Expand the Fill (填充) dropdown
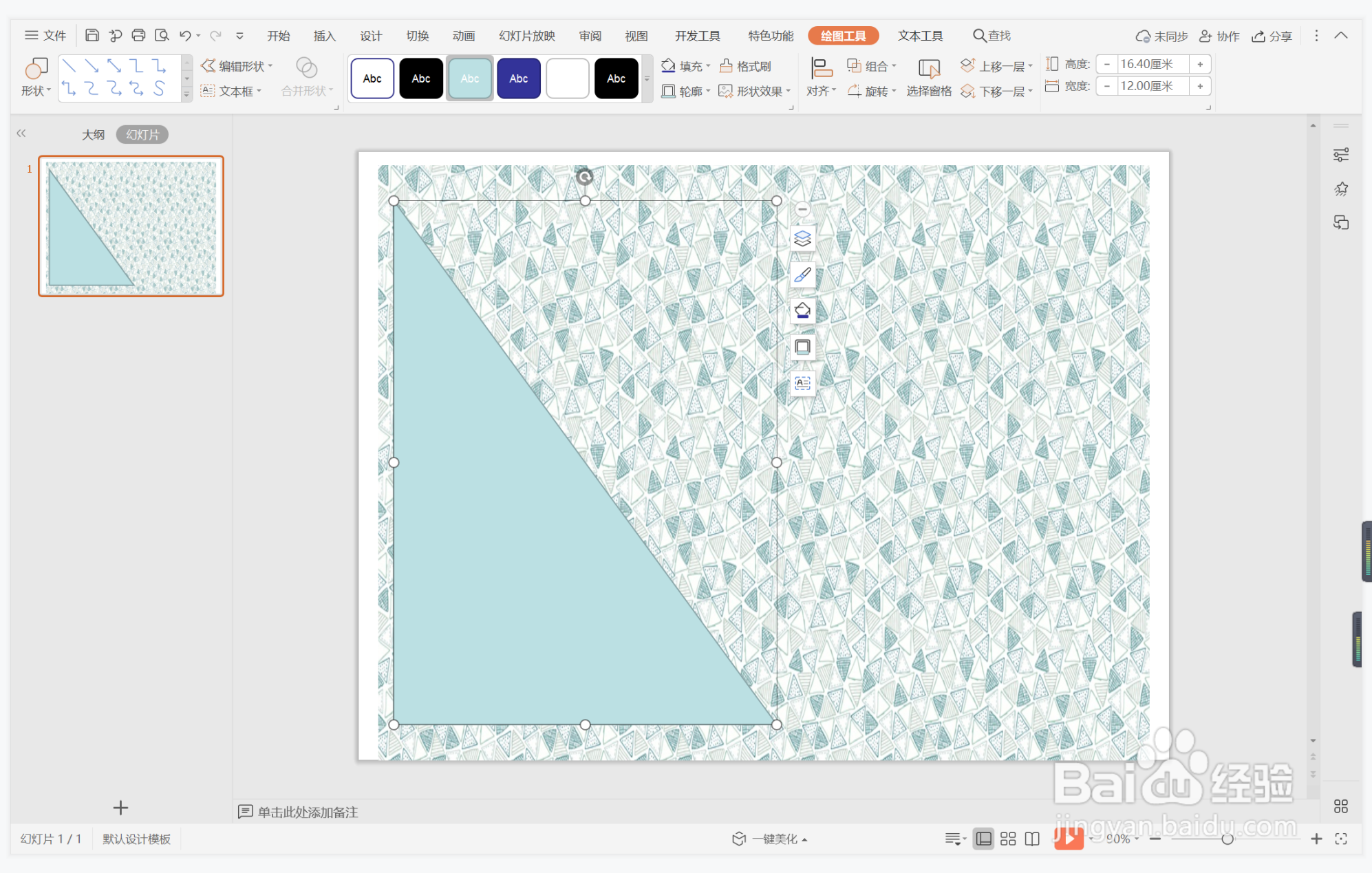Image resolution: width=1372 pixels, height=873 pixels. click(709, 66)
